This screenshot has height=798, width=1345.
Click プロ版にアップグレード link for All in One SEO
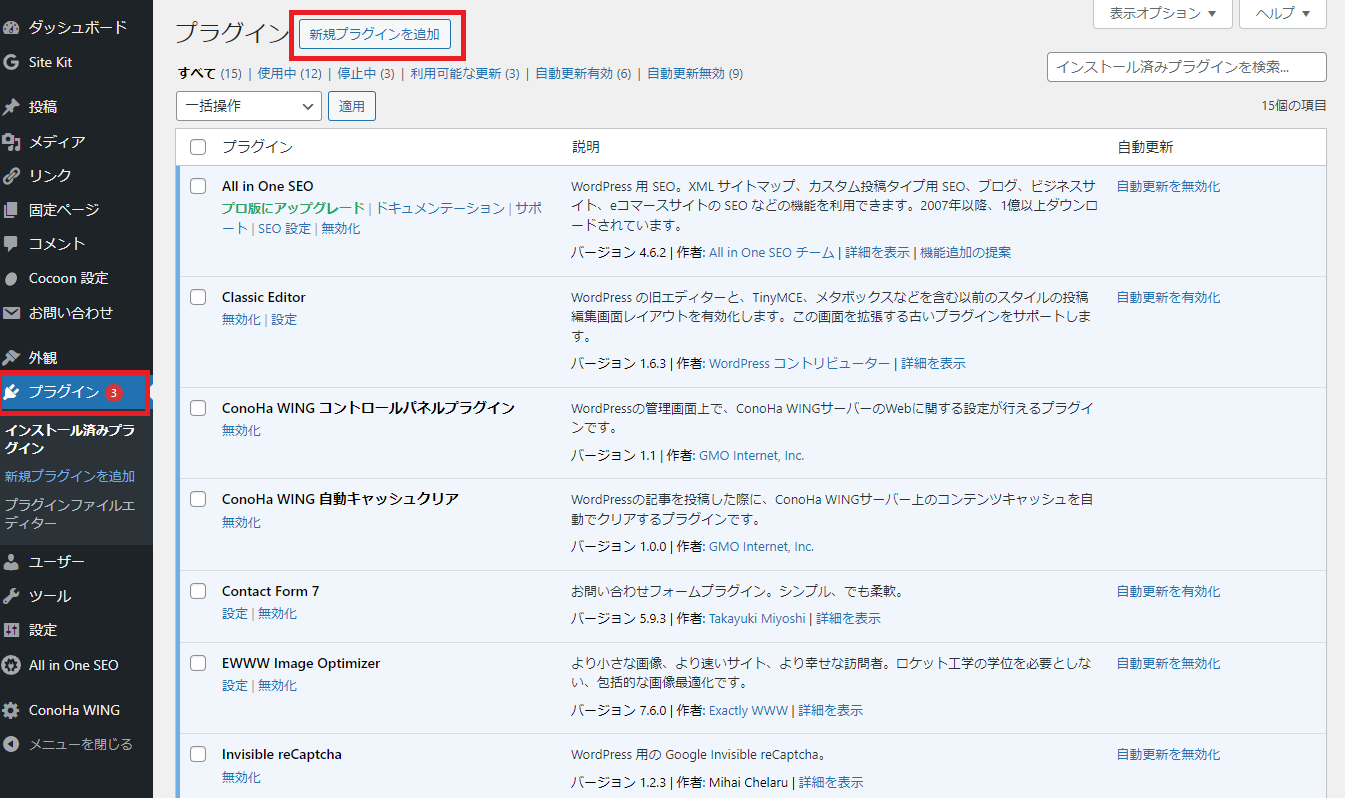pos(293,208)
